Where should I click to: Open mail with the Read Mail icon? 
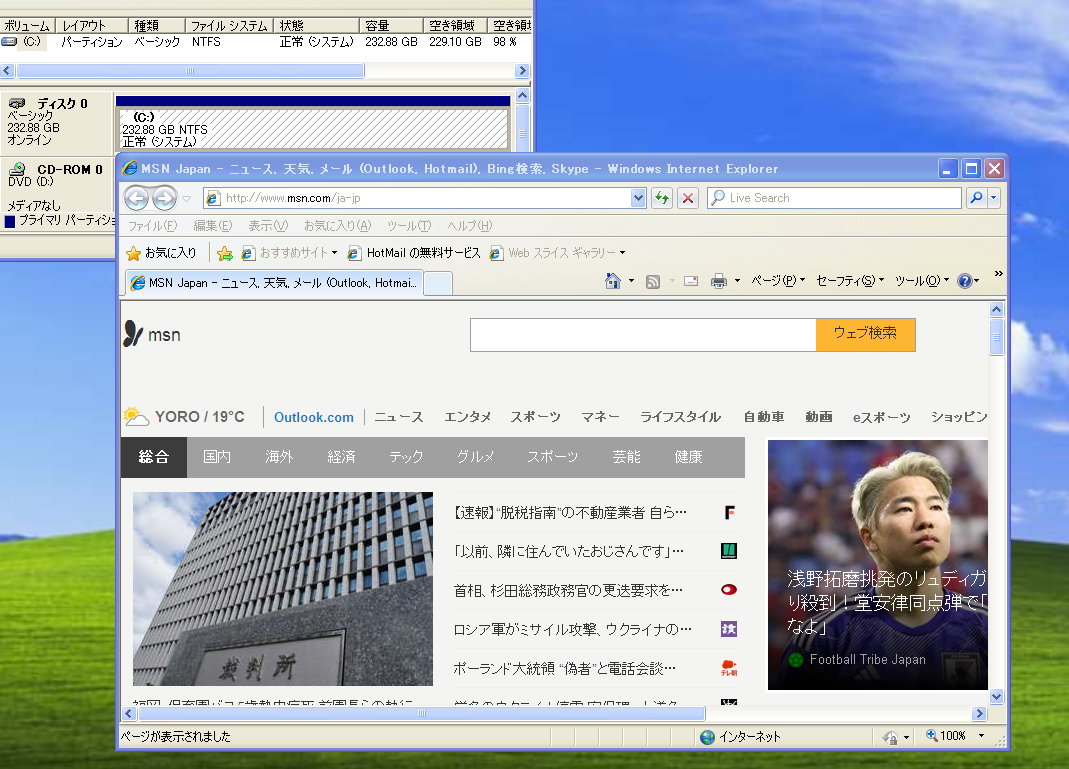(690, 281)
